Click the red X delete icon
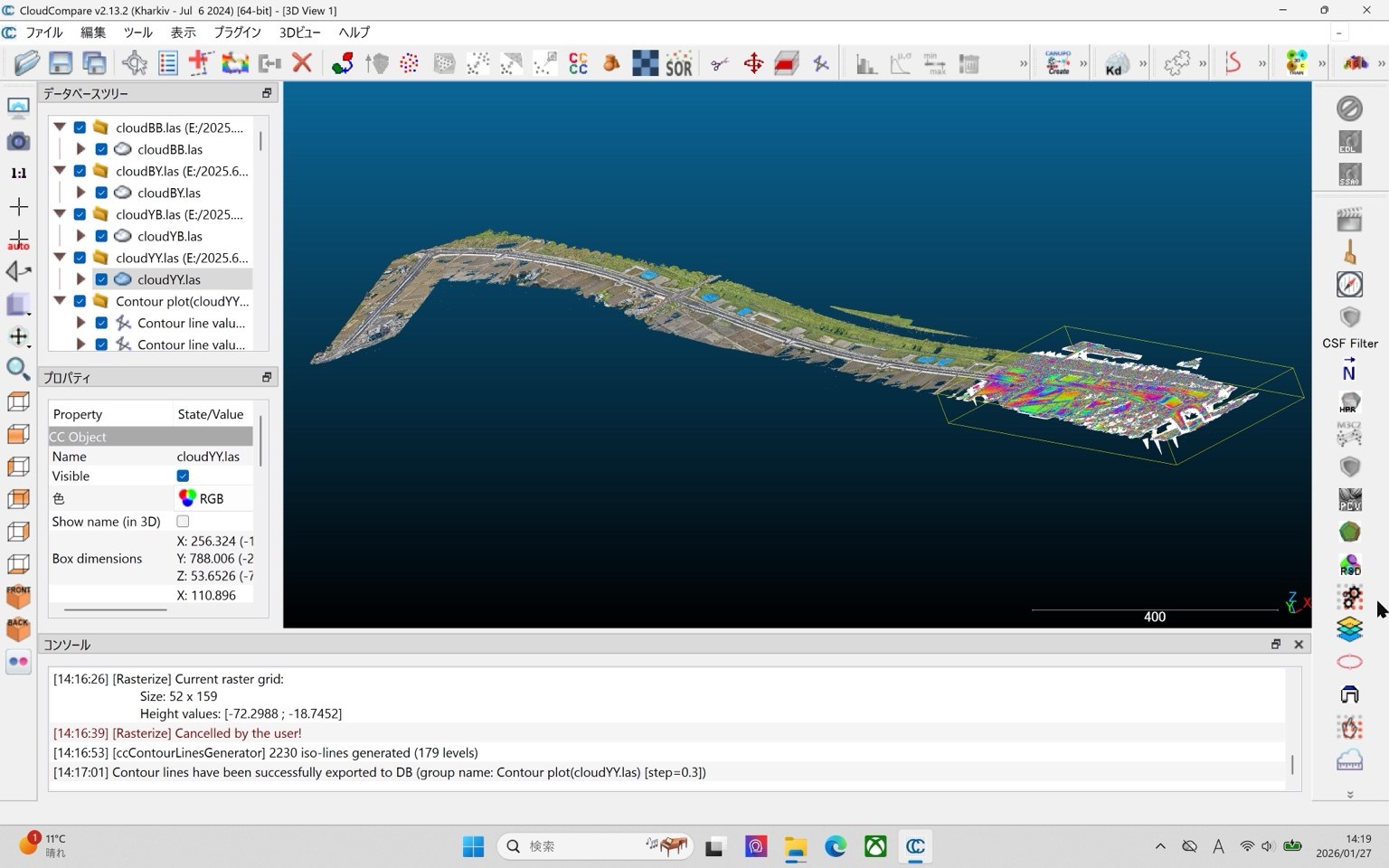1389x868 pixels. pyautogui.click(x=302, y=63)
